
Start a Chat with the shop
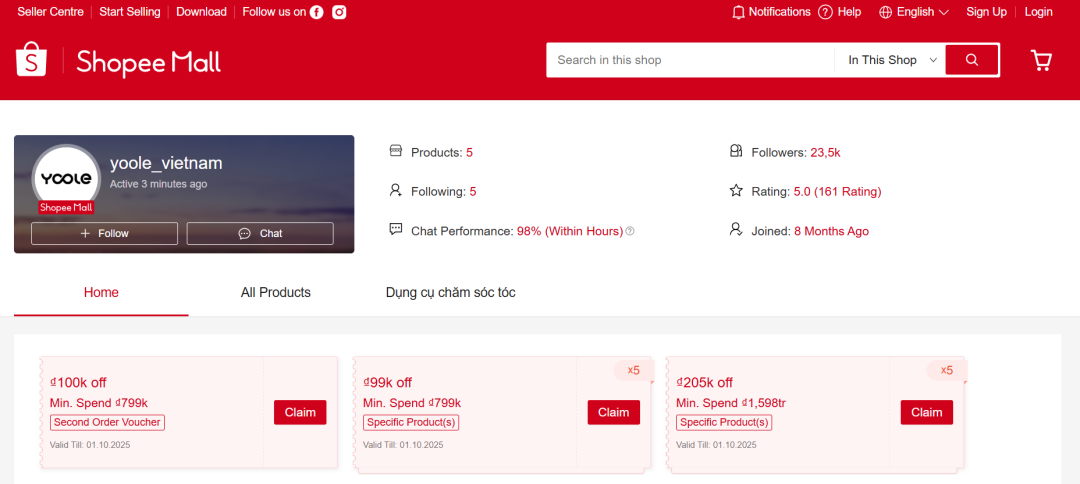click(260, 233)
